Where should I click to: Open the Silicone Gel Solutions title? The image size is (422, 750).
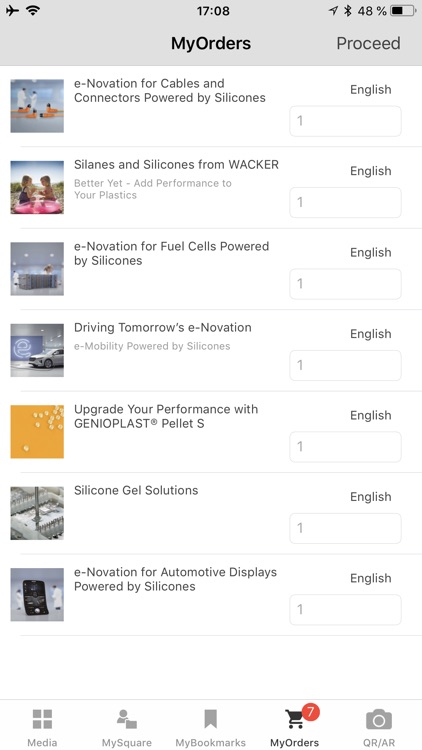point(136,490)
